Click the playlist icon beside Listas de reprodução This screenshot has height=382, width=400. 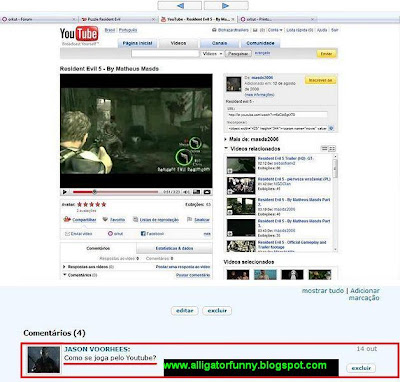(135, 219)
